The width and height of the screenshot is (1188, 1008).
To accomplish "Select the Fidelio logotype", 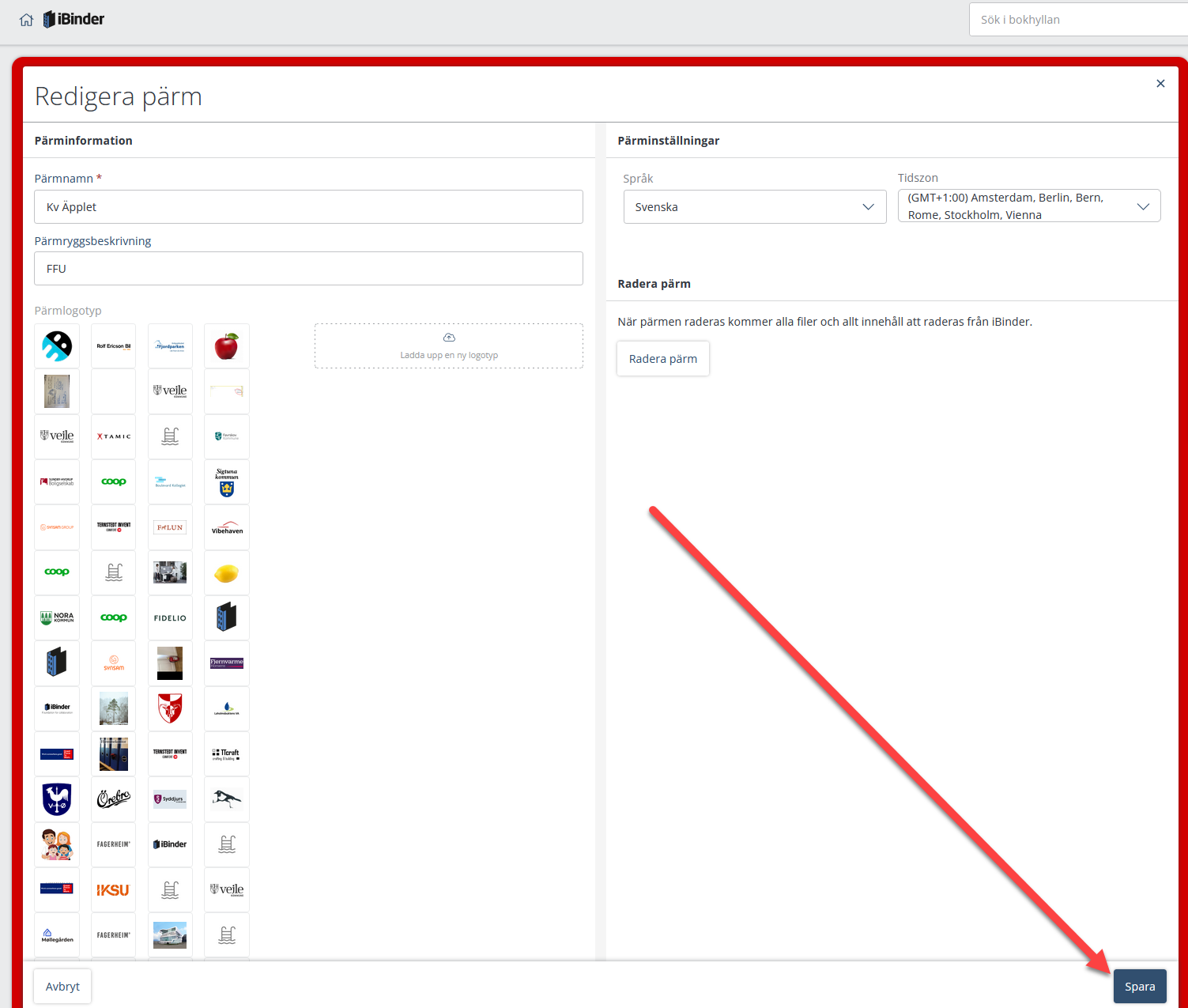I will [x=170, y=617].
